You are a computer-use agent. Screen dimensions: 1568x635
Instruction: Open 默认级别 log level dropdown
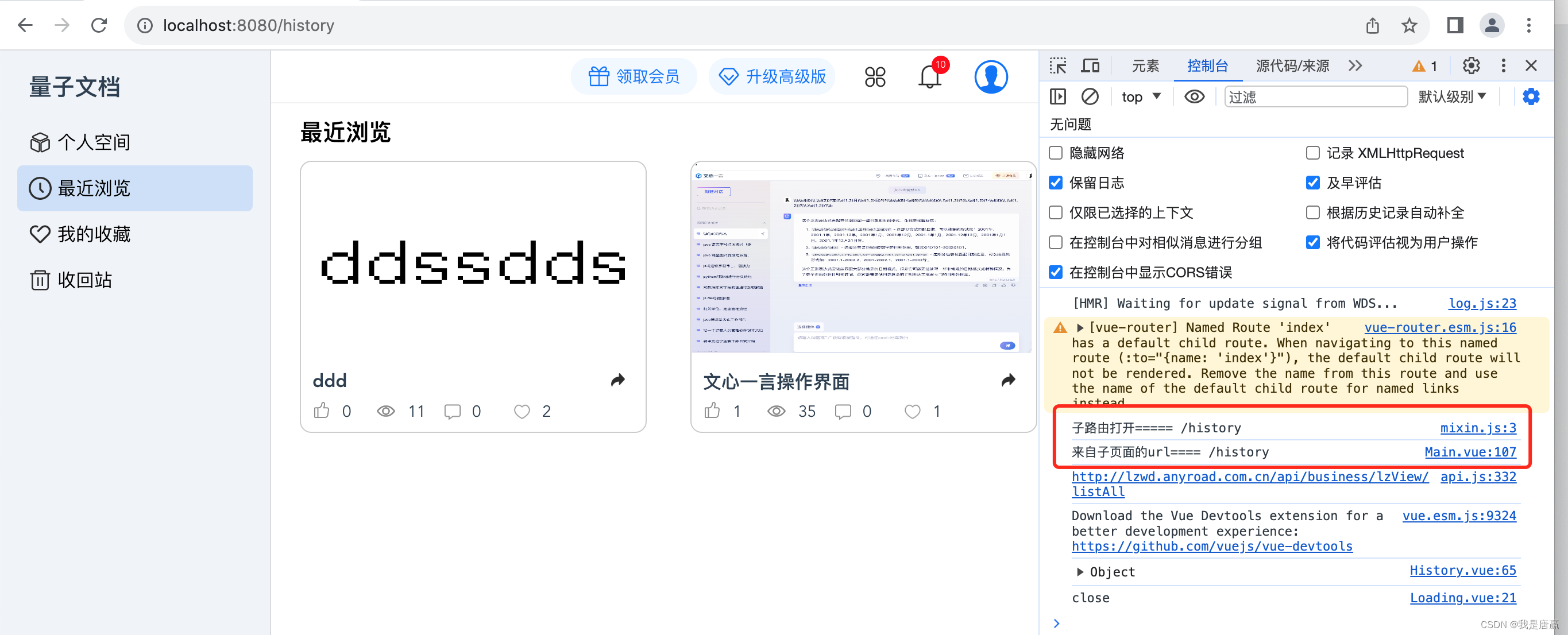tap(1452, 96)
